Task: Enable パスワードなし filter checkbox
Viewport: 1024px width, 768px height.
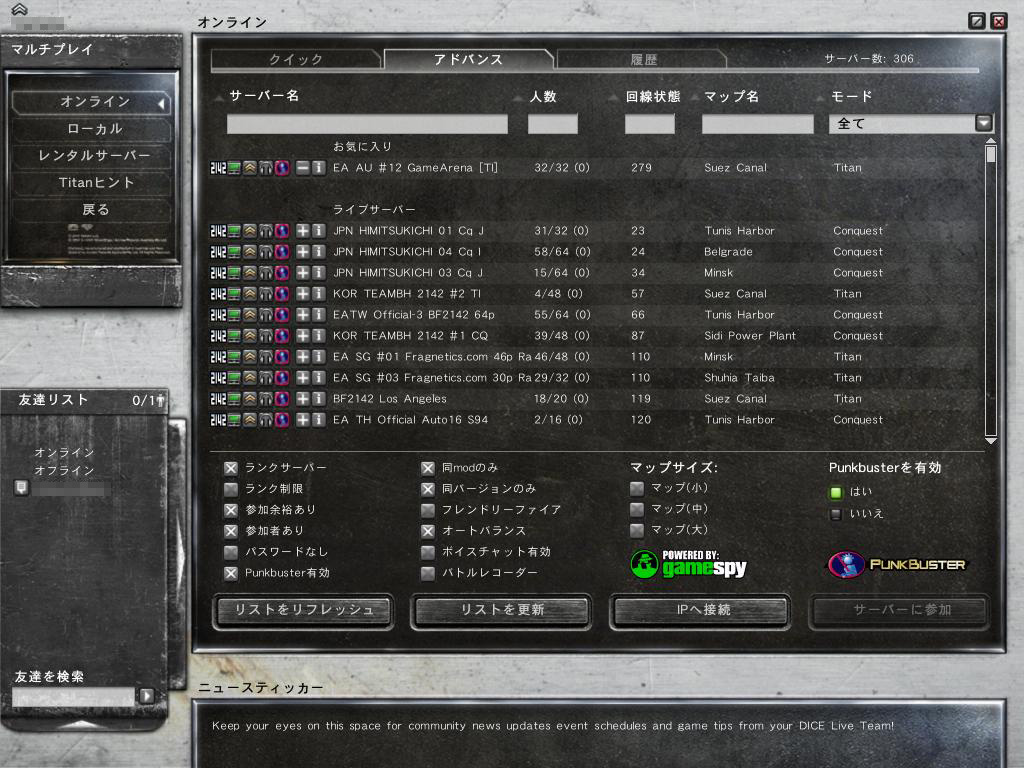Action: pos(231,552)
